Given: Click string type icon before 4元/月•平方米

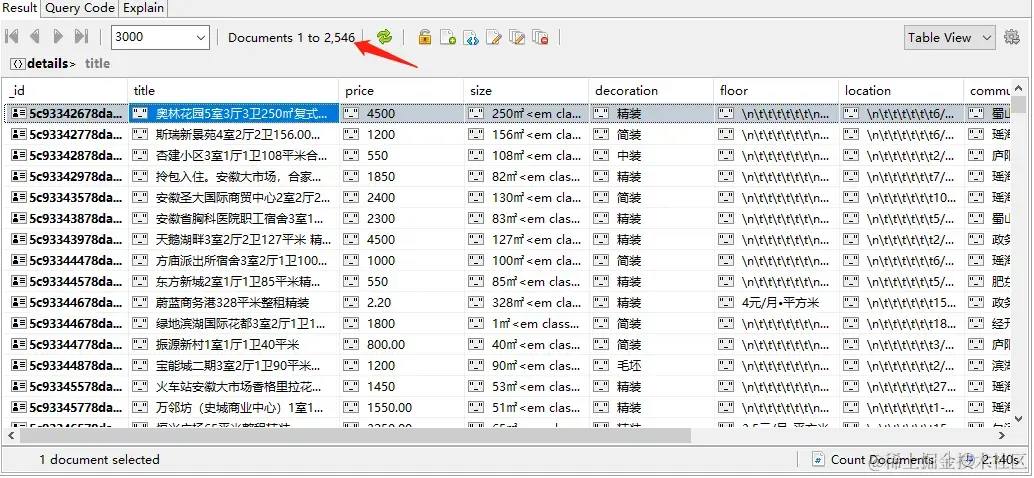Looking at the screenshot, I should pos(726,303).
